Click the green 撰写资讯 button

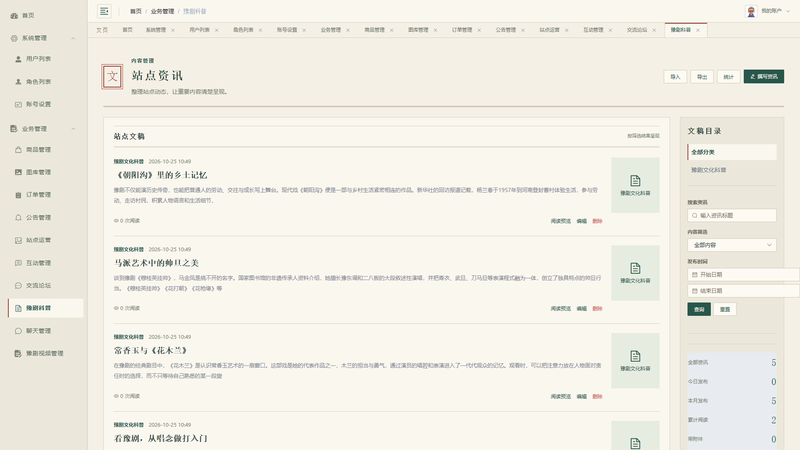point(764,77)
